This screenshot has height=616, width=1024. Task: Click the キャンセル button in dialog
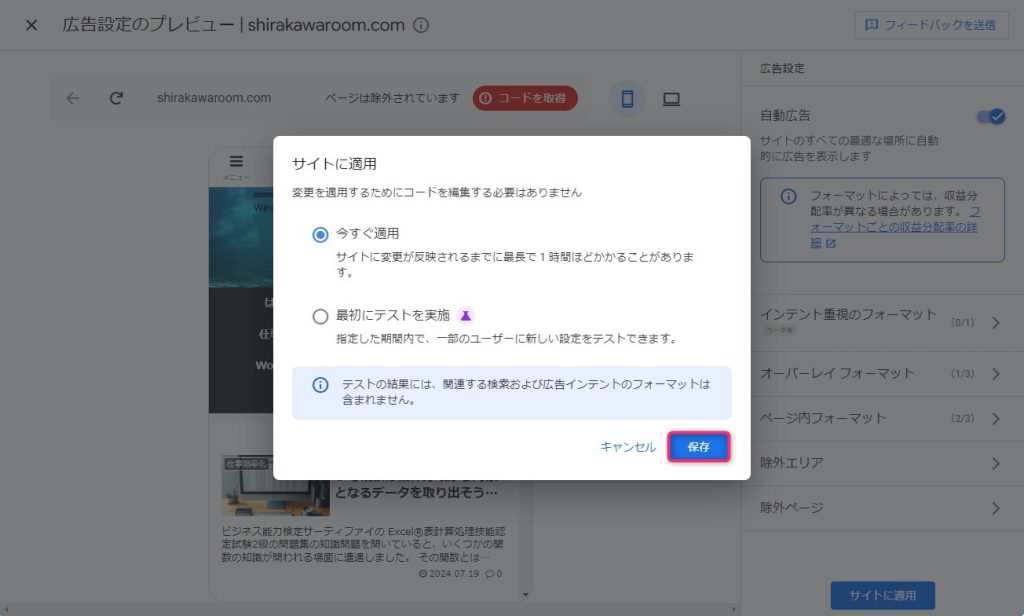628,447
